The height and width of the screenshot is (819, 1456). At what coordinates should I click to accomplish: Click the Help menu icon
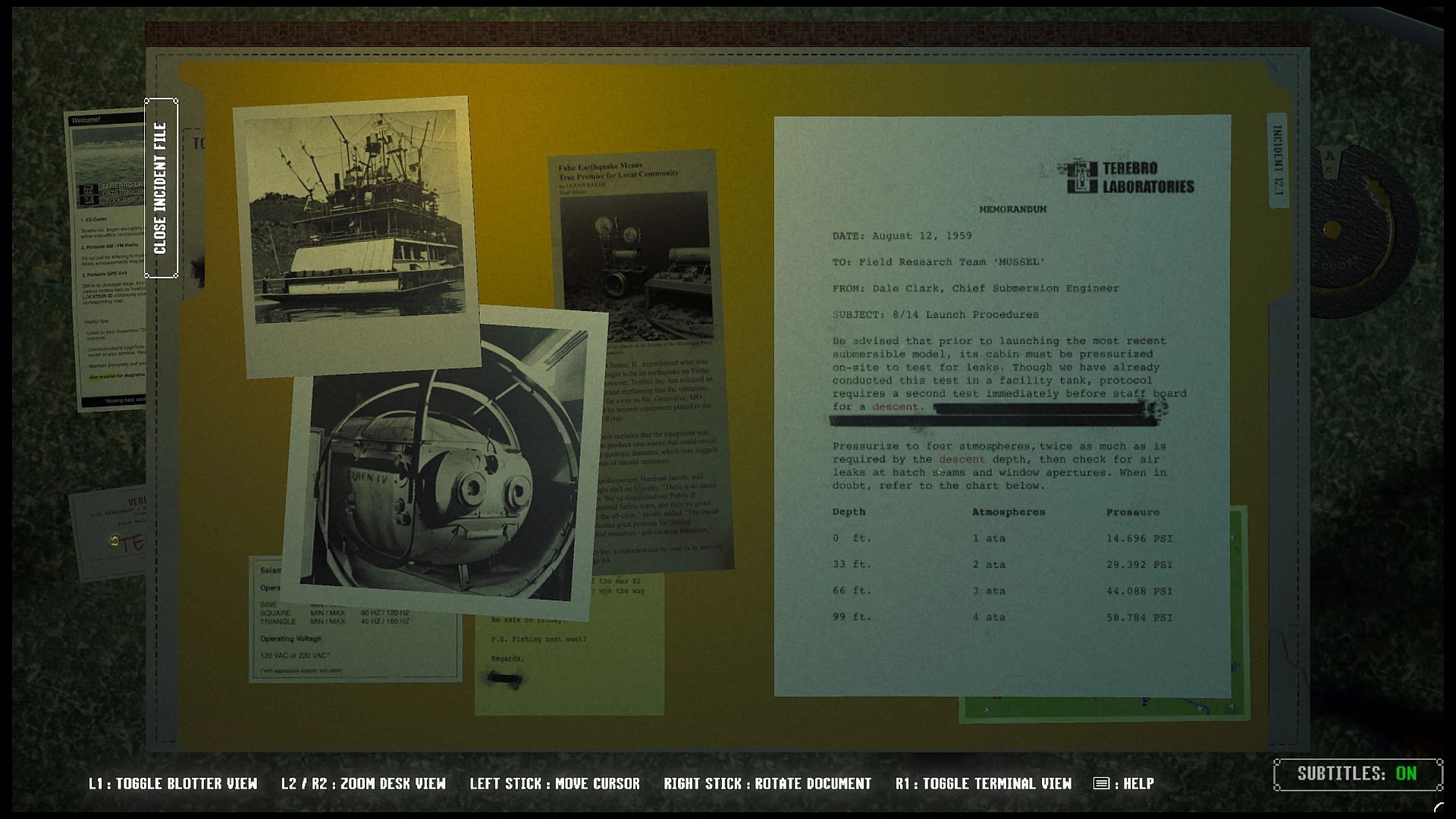pos(1101,783)
